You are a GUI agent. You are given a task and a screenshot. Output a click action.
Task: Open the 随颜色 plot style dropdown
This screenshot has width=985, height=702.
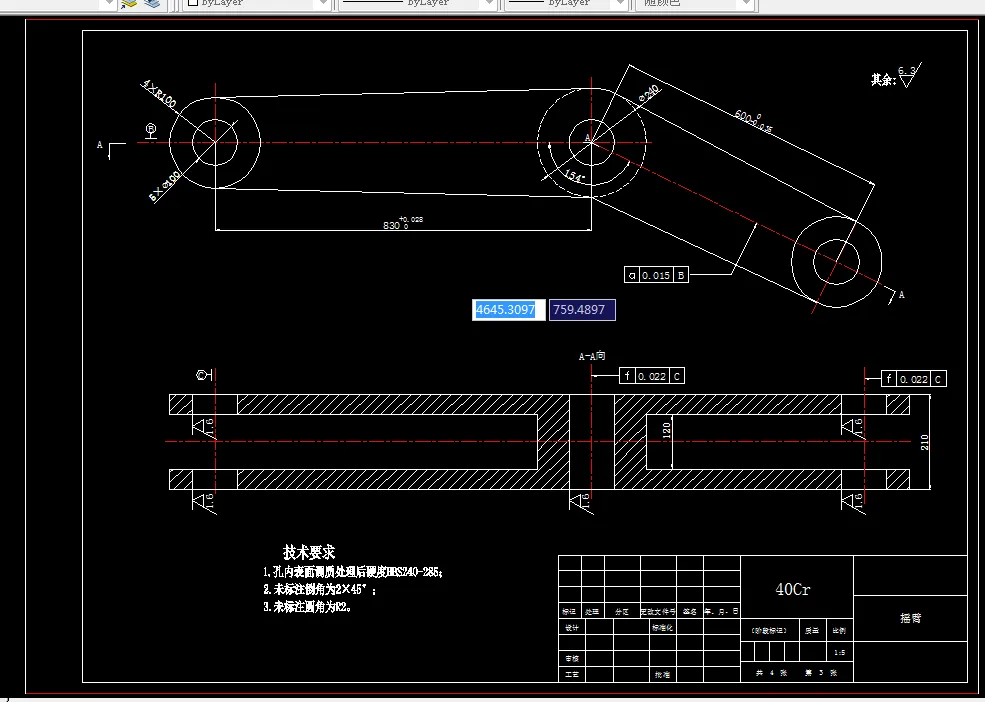746,3
